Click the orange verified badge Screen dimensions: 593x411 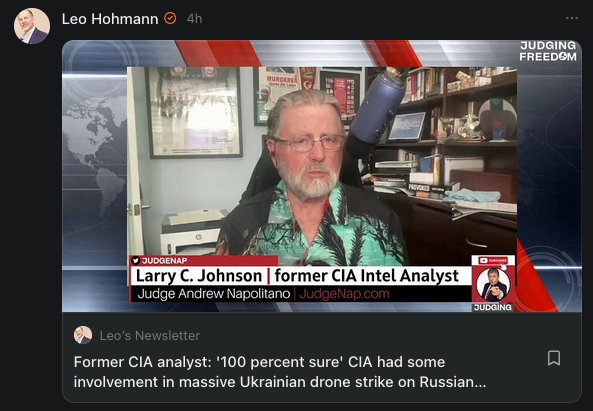coord(170,18)
